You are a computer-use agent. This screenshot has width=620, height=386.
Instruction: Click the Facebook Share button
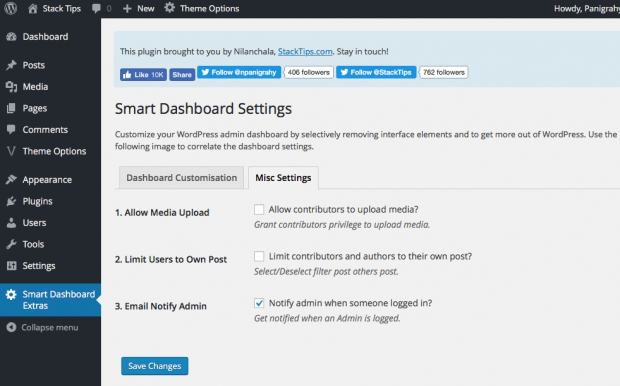[x=182, y=75]
